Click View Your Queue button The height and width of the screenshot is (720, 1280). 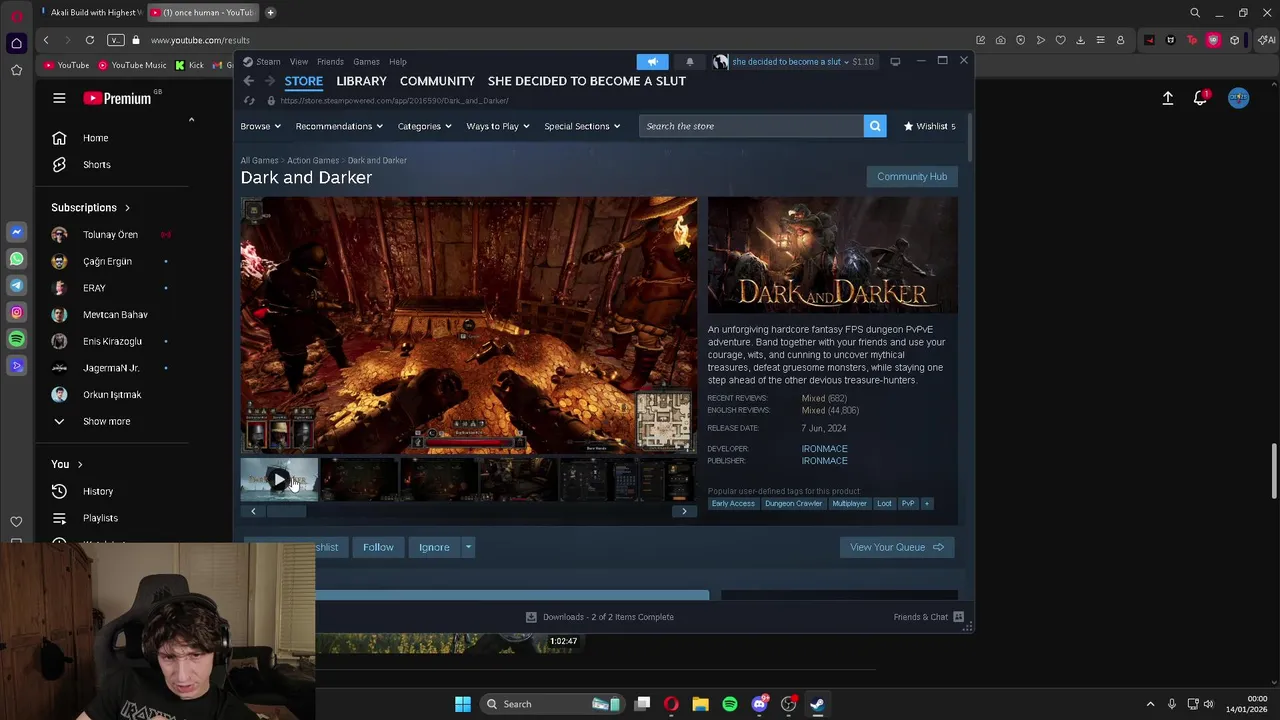tap(897, 547)
